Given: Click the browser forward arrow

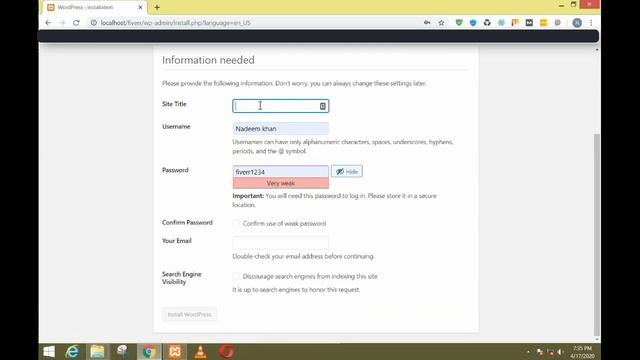Looking at the screenshot, I should tap(62, 23).
